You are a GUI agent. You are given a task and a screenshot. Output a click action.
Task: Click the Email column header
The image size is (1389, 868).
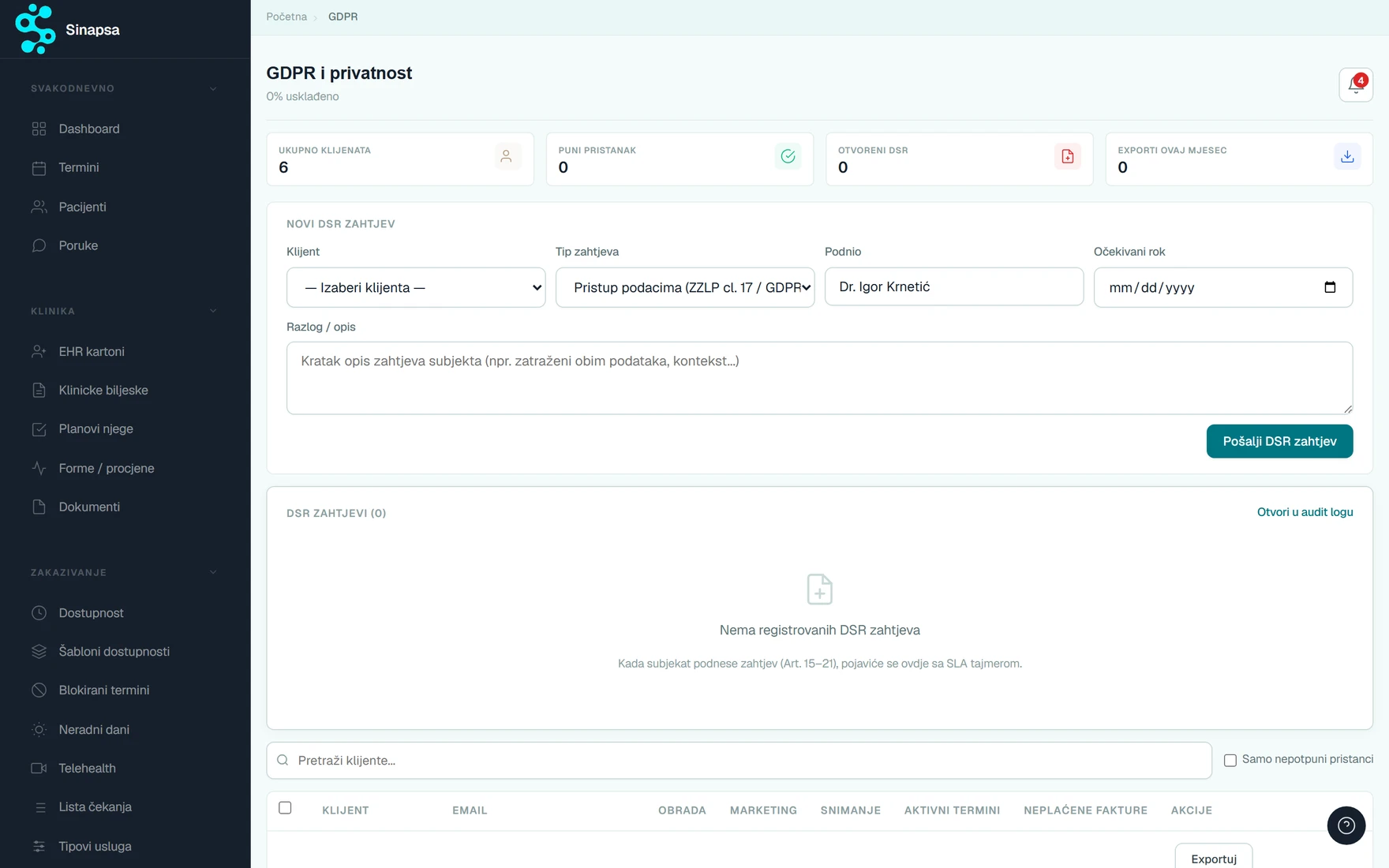point(470,810)
